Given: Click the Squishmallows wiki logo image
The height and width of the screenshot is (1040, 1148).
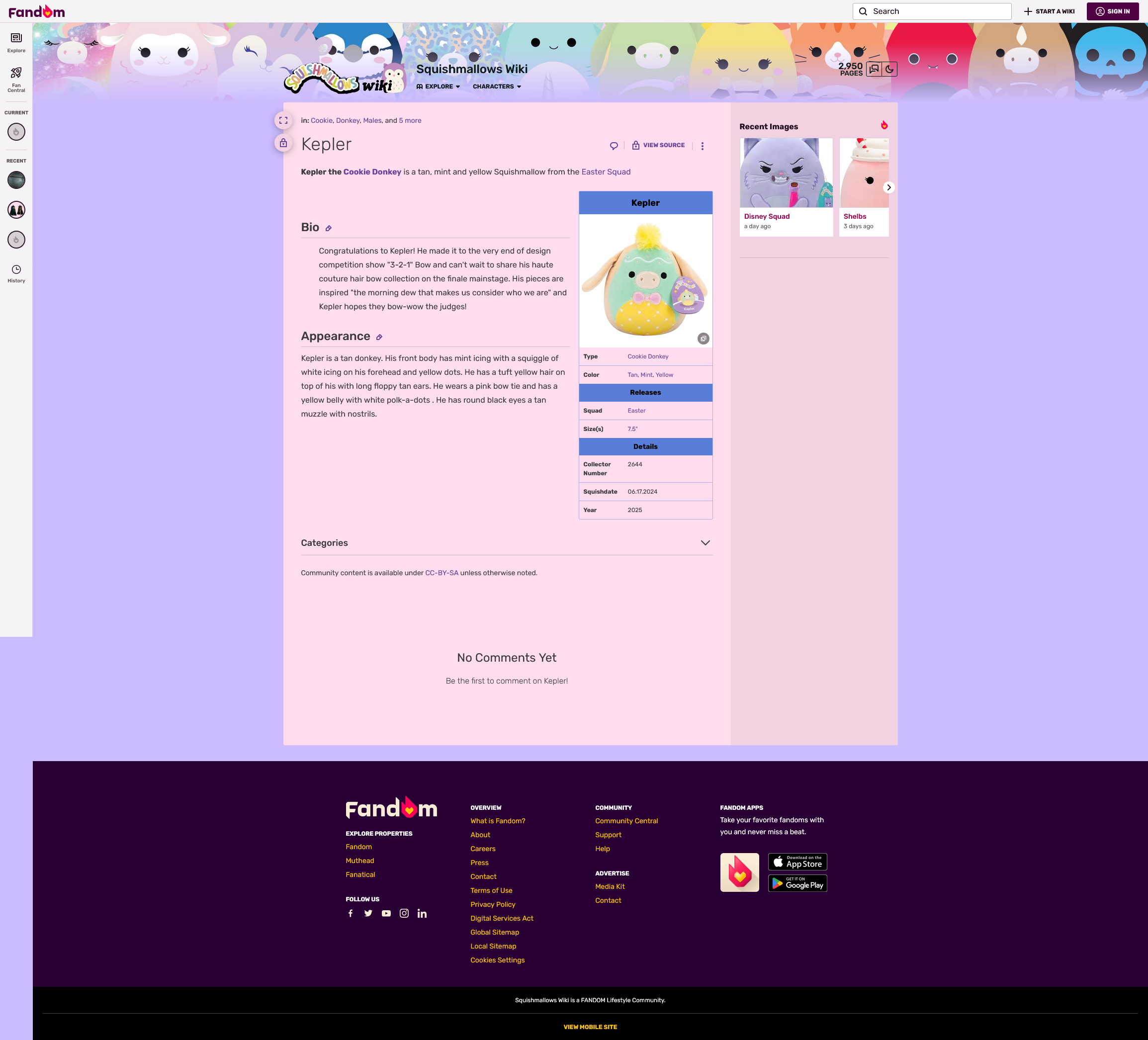Looking at the screenshot, I should [345, 77].
